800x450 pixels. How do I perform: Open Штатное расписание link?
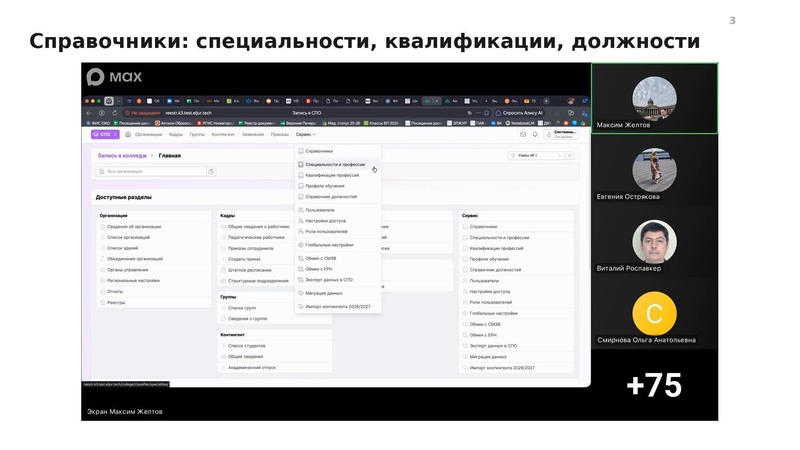coord(249,270)
